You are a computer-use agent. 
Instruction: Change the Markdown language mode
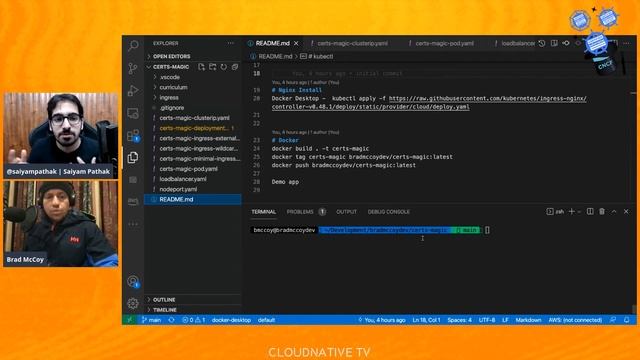528,320
